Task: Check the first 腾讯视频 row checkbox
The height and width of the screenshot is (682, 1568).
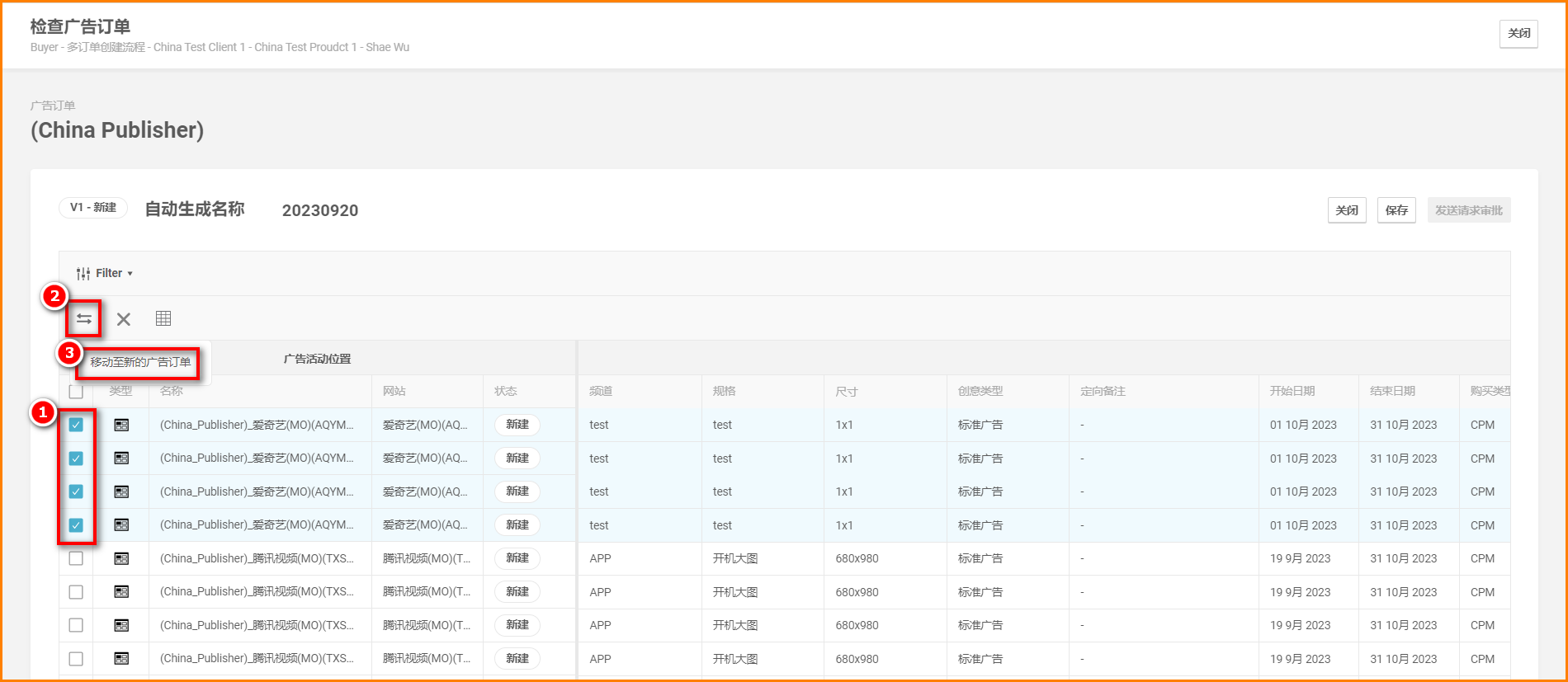Action: click(x=76, y=558)
